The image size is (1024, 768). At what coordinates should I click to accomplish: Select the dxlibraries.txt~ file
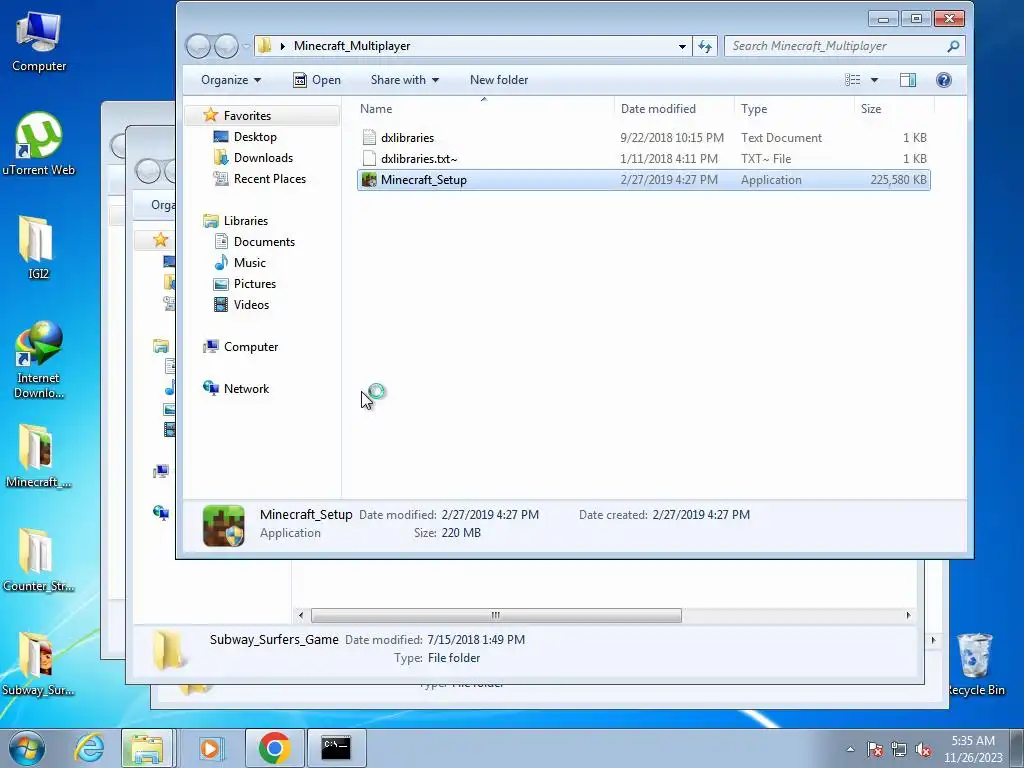click(644, 159)
